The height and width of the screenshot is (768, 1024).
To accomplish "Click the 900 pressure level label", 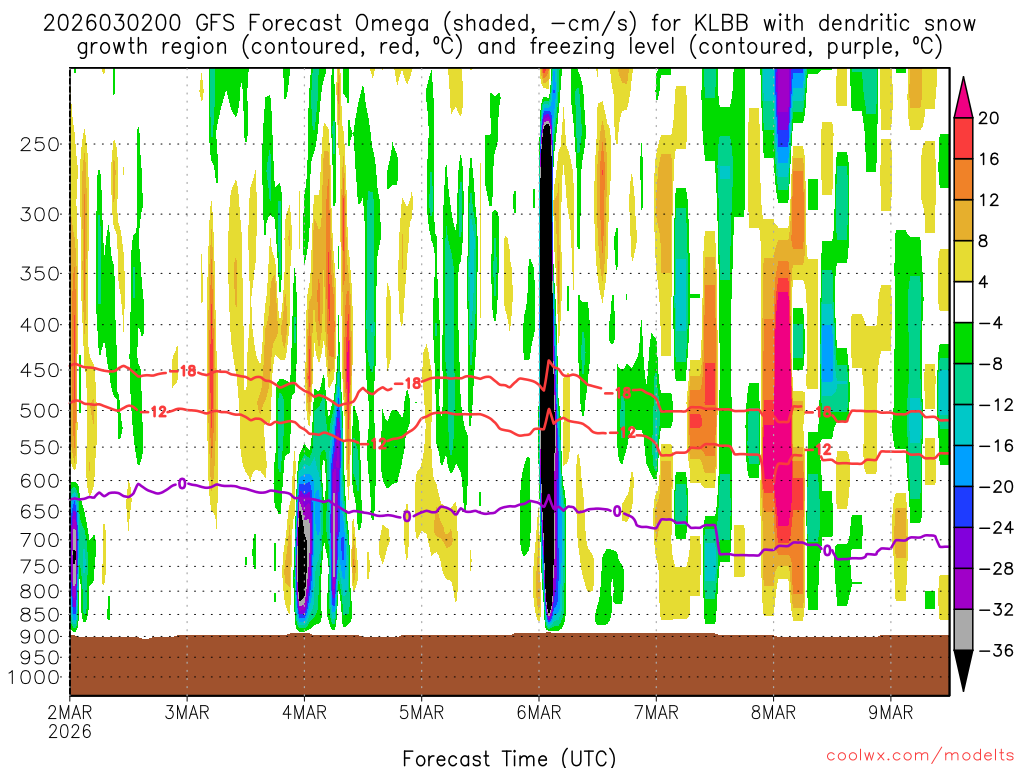I will (x=40, y=637).
